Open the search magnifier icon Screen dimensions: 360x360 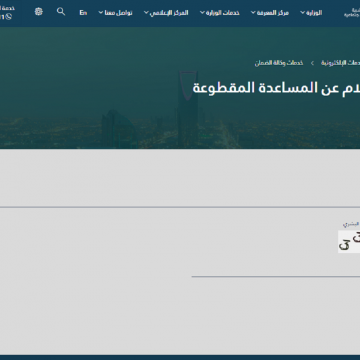click(x=61, y=12)
